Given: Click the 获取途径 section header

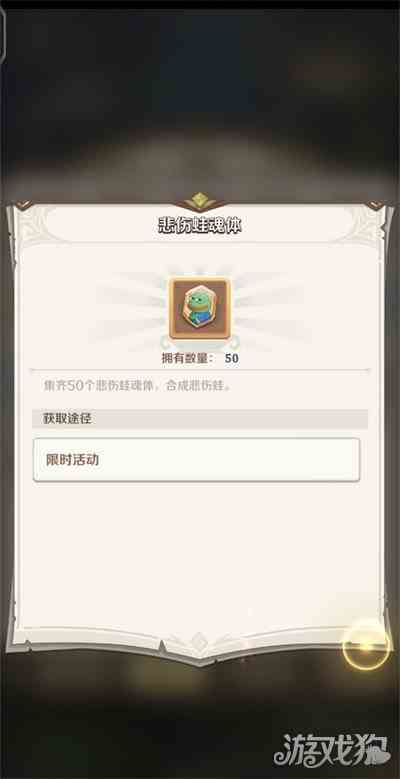Looking at the screenshot, I should (200, 419).
